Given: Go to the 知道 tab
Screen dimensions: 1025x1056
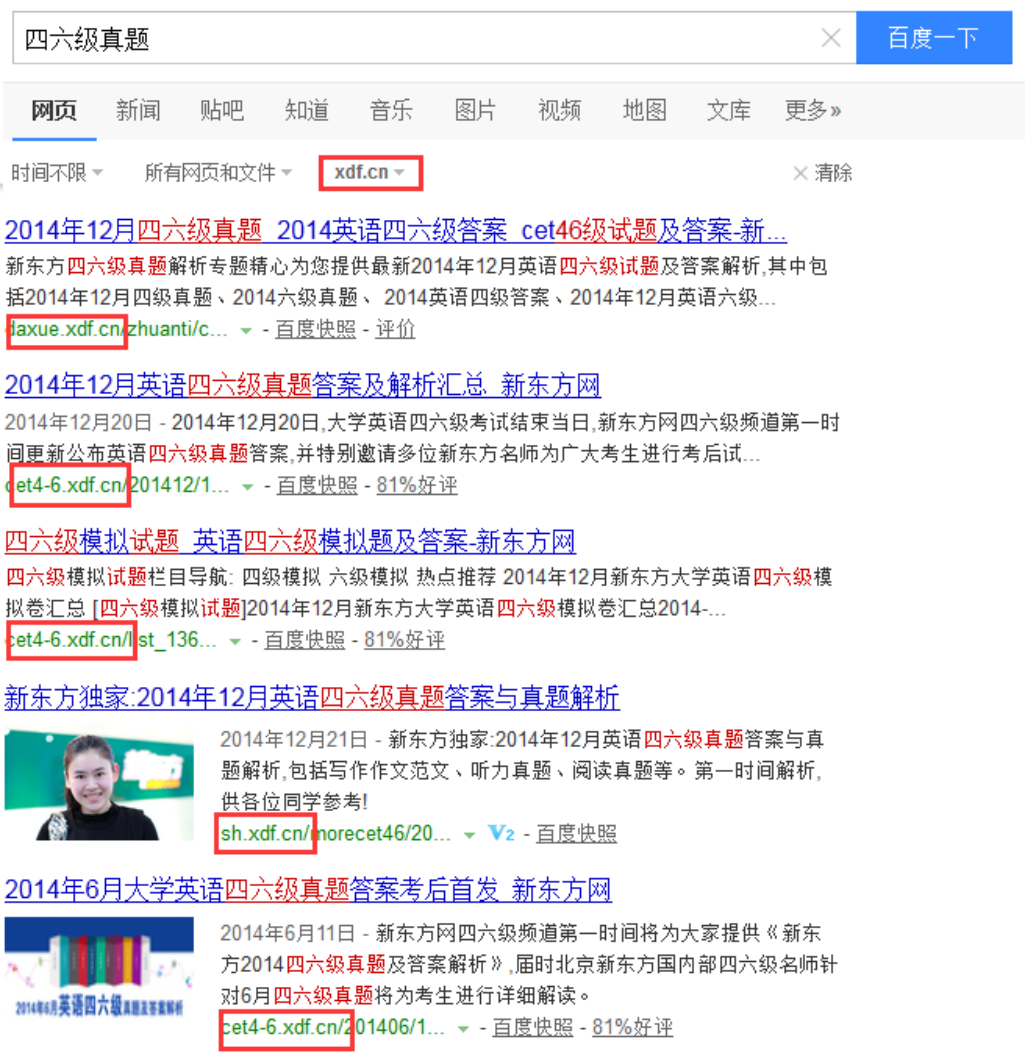Looking at the screenshot, I should pos(306,110).
